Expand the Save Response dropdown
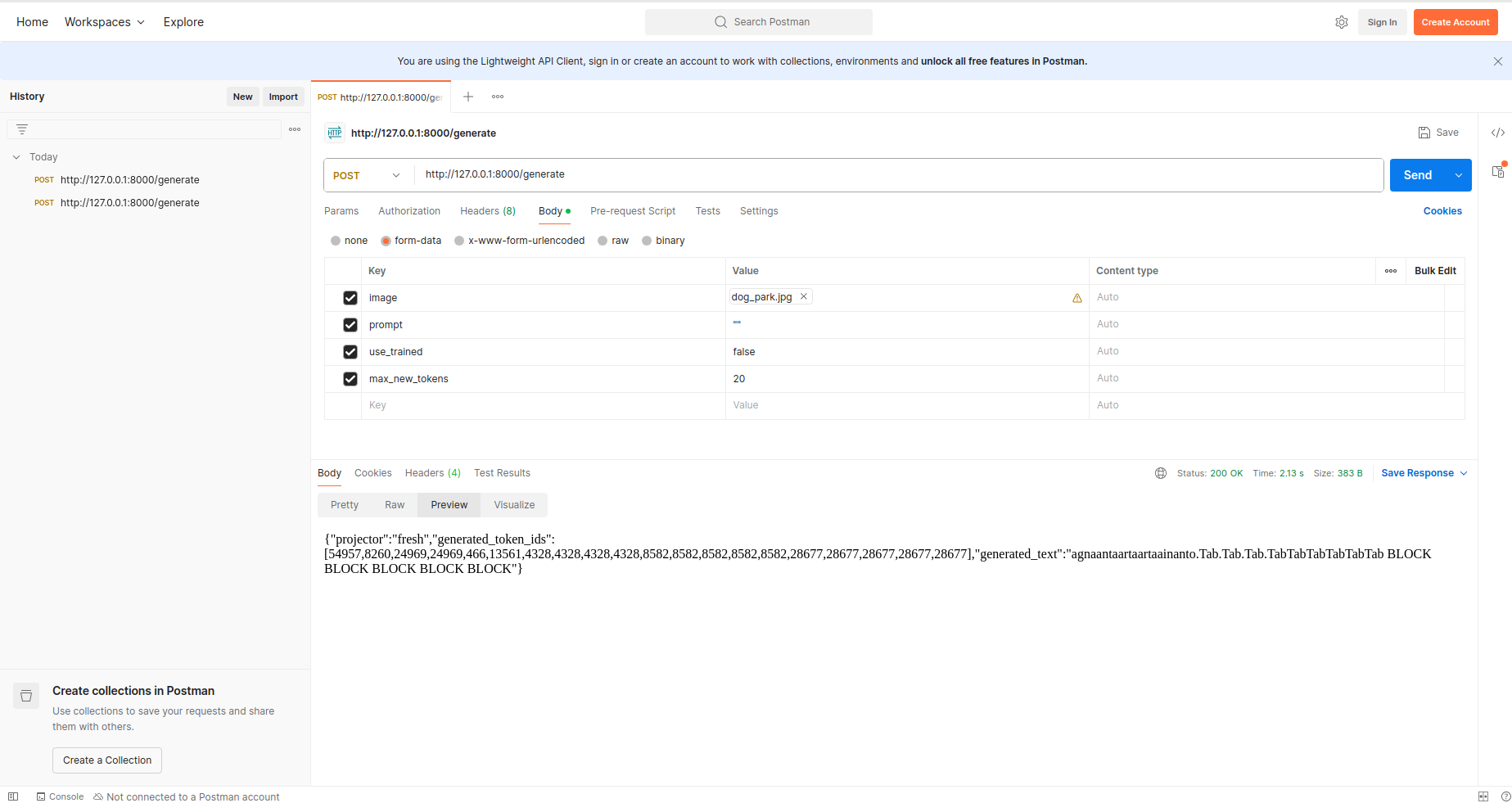This screenshot has width=1512, height=803. click(x=1464, y=473)
